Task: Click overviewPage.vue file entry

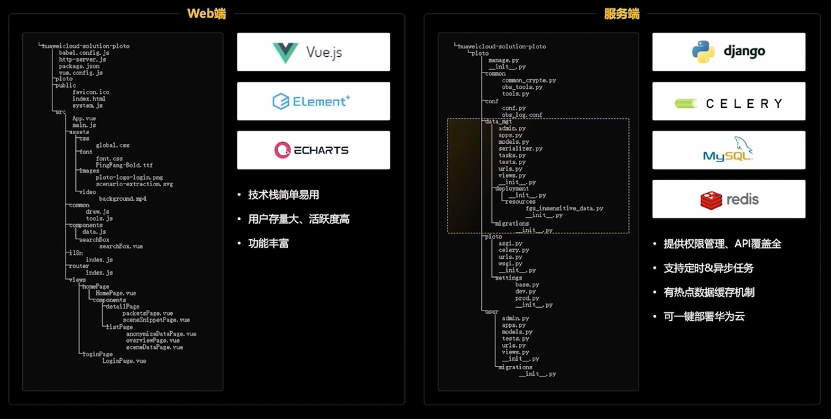Action: [x=153, y=340]
